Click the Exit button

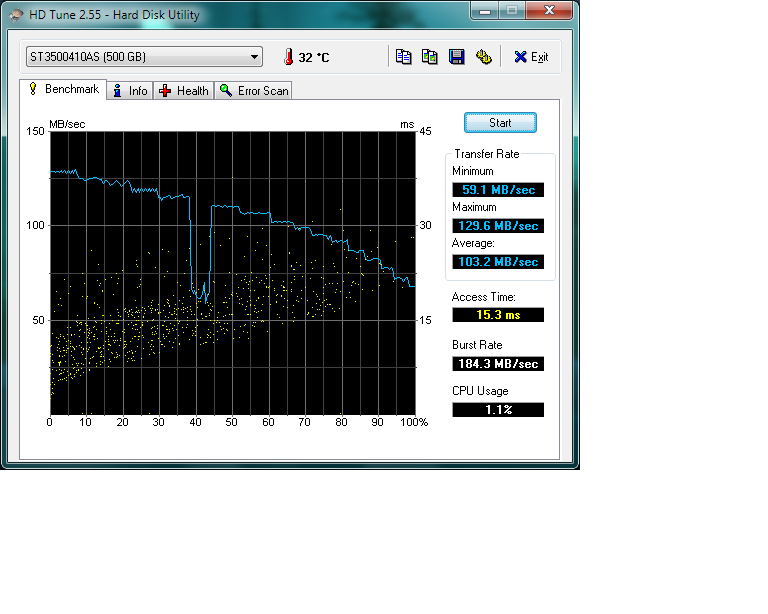click(x=531, y=57)
